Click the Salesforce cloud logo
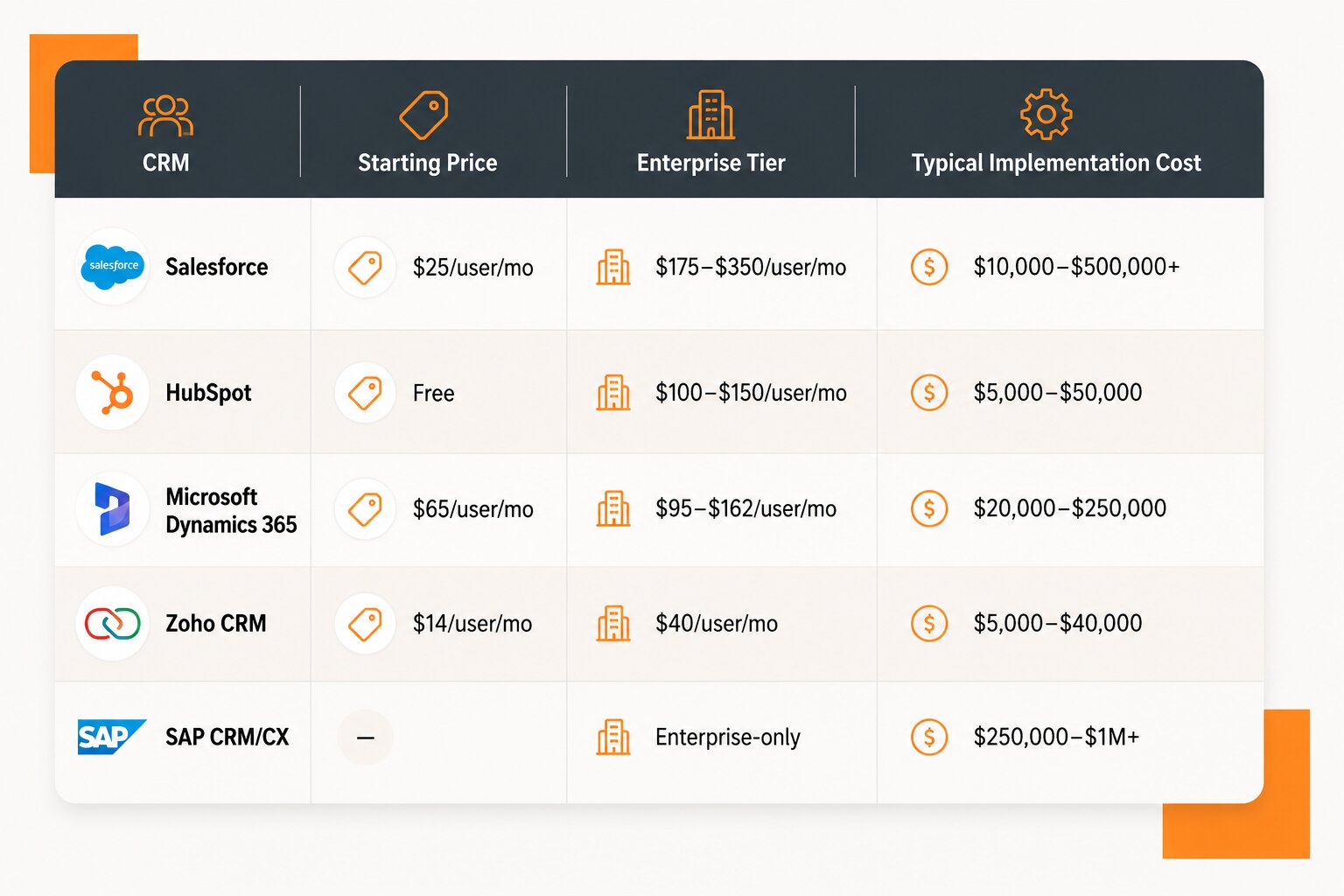Viewport: 1344px width, 896px height. point(112,266)
